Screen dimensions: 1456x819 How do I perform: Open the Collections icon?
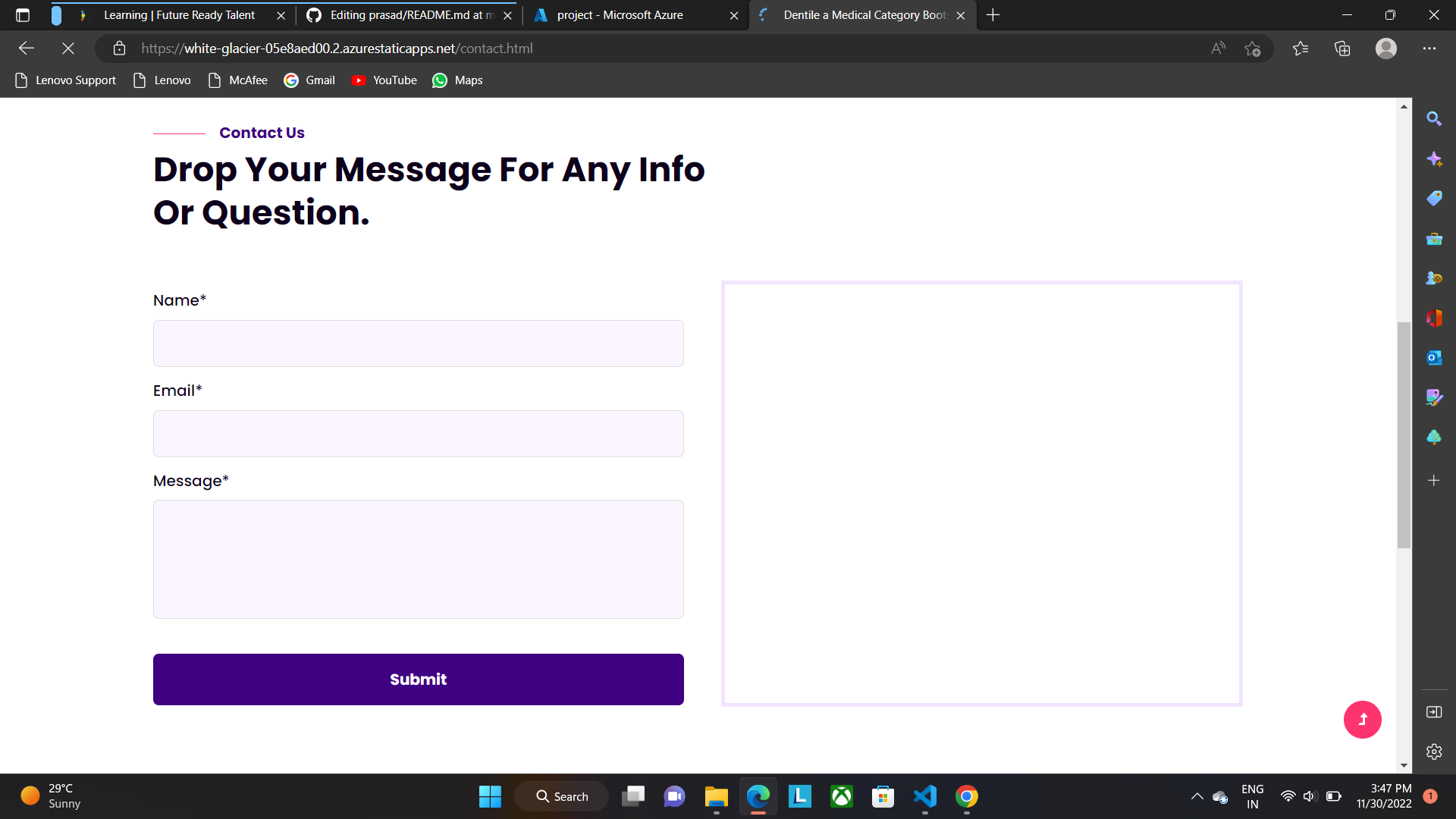1342,49
